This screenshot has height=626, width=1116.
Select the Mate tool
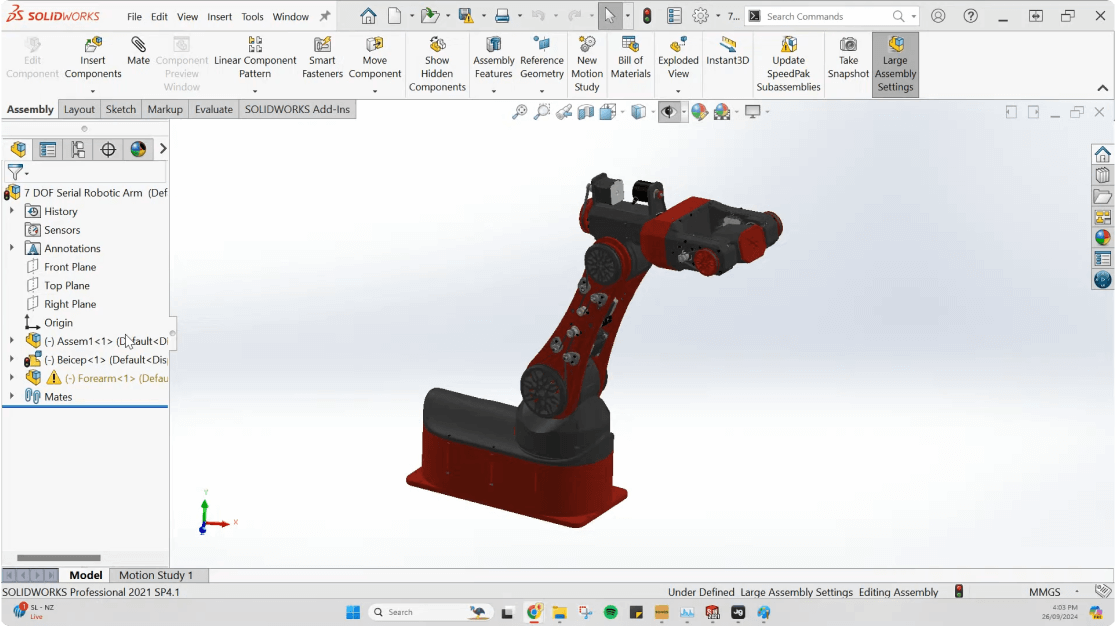[138, 51]
